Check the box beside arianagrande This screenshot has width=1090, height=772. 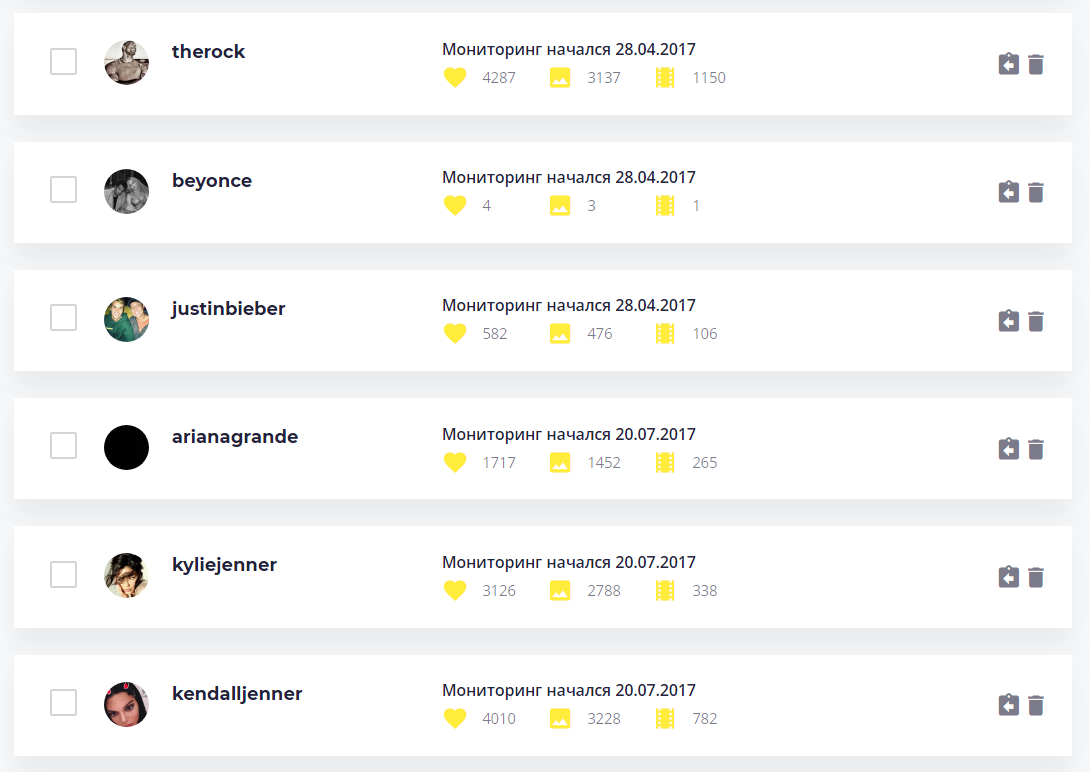[x=64, y=446]
